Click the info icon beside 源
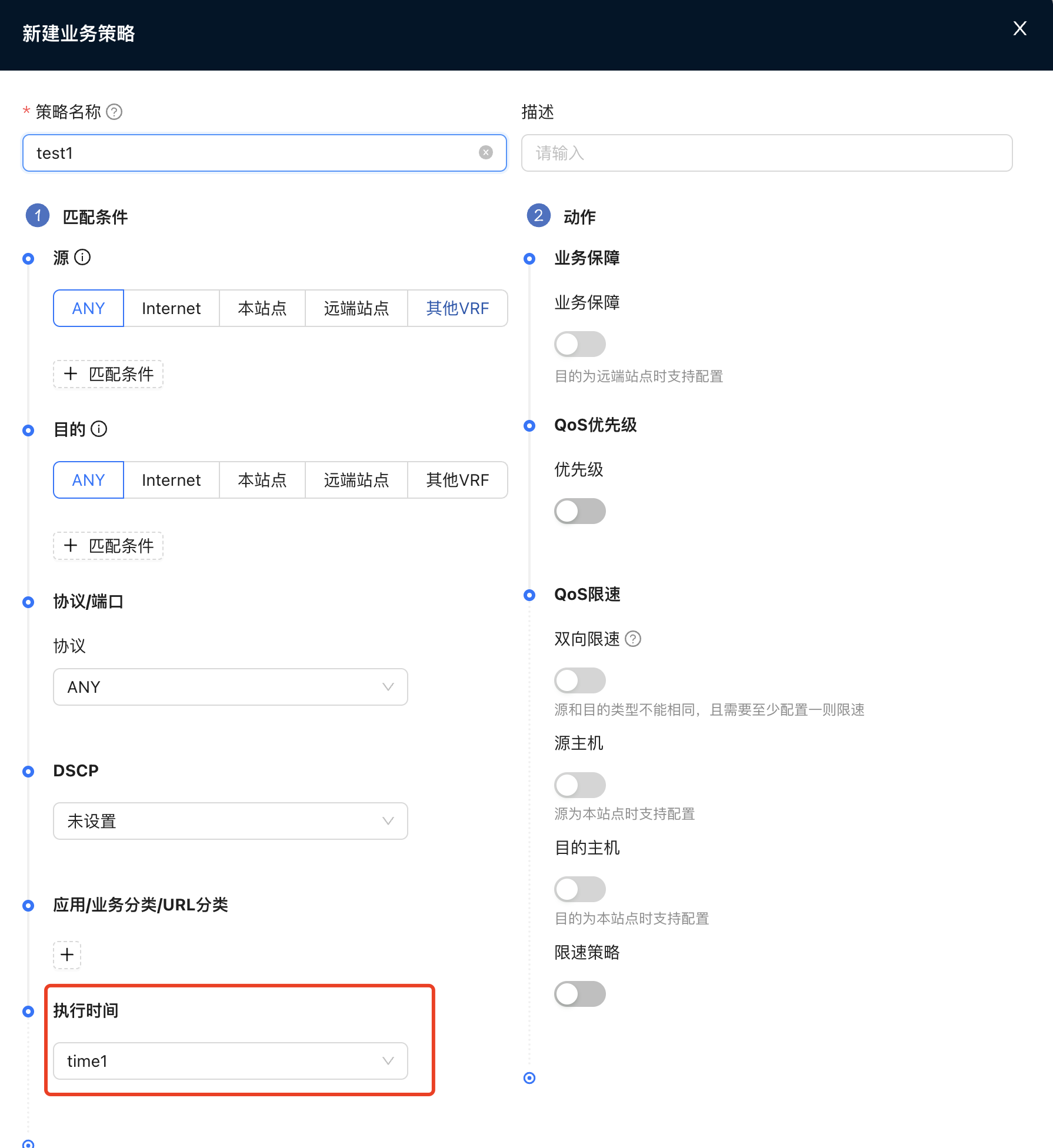 83,258
